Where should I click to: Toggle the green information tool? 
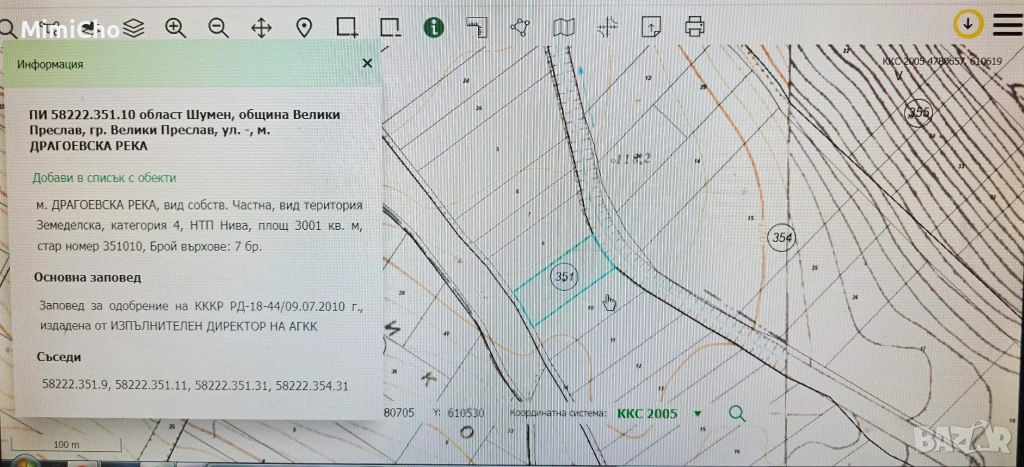click(x=433, y=27)
